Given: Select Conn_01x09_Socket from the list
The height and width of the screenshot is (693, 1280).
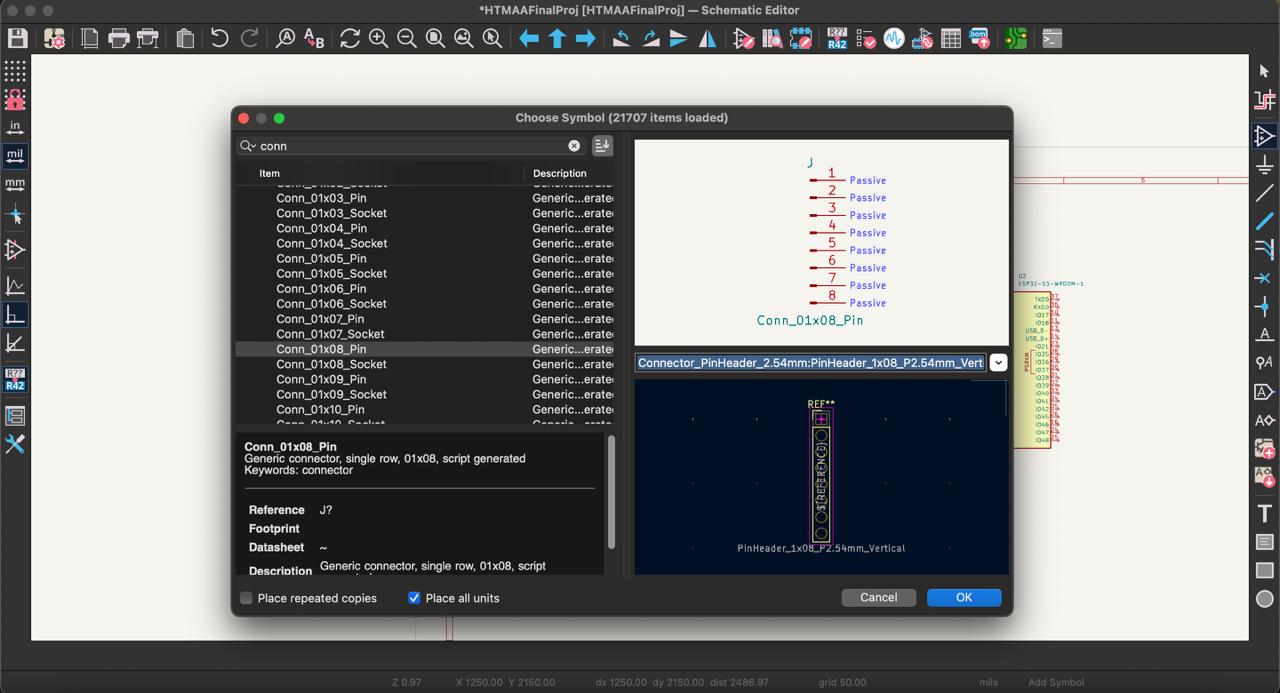Looking at the screenshot, I should [331, 394].
